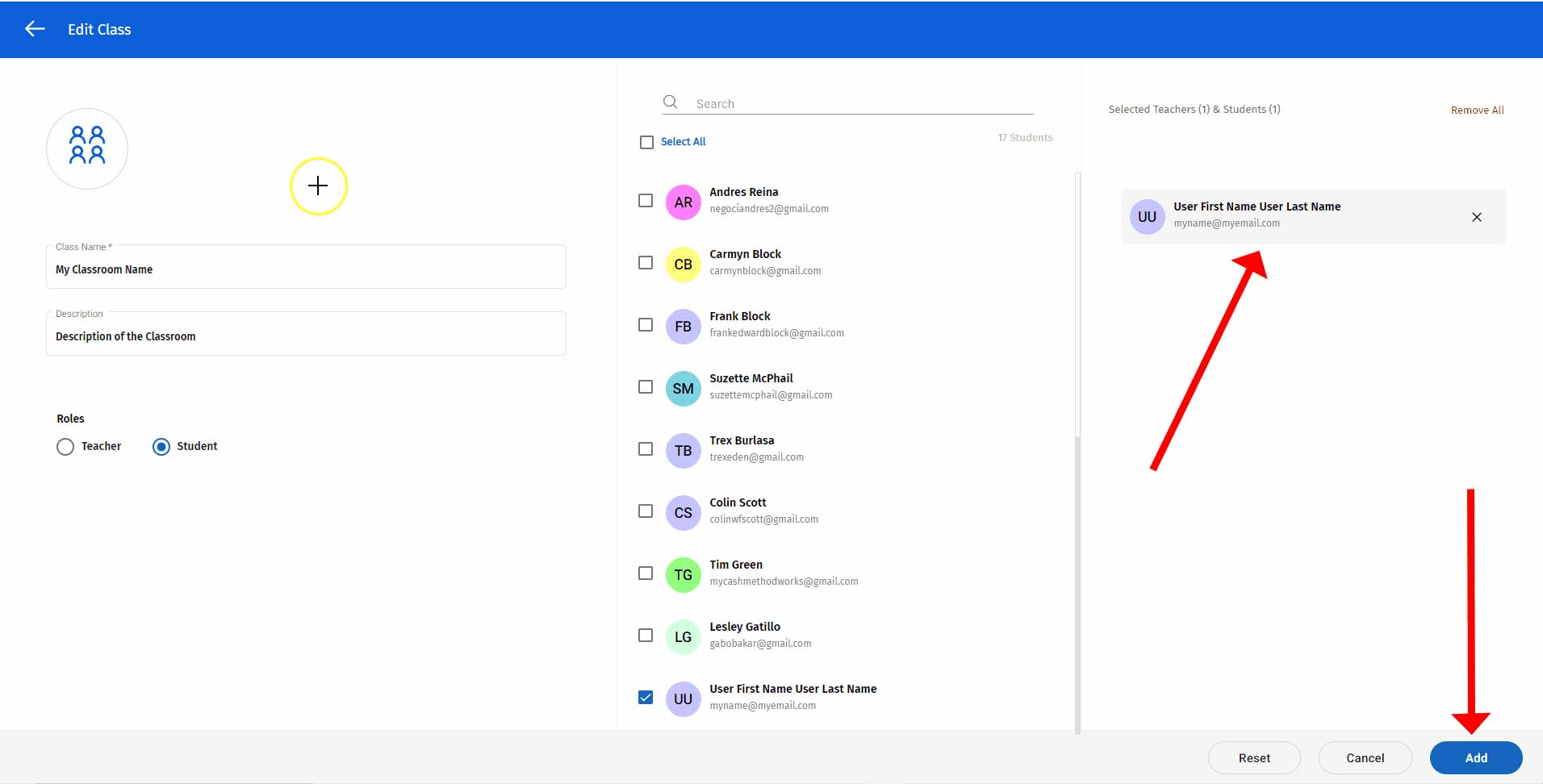This screenshot has width=1543, height=784.
Task: Check the box for Carmyn Block
Action: (646, 262)
